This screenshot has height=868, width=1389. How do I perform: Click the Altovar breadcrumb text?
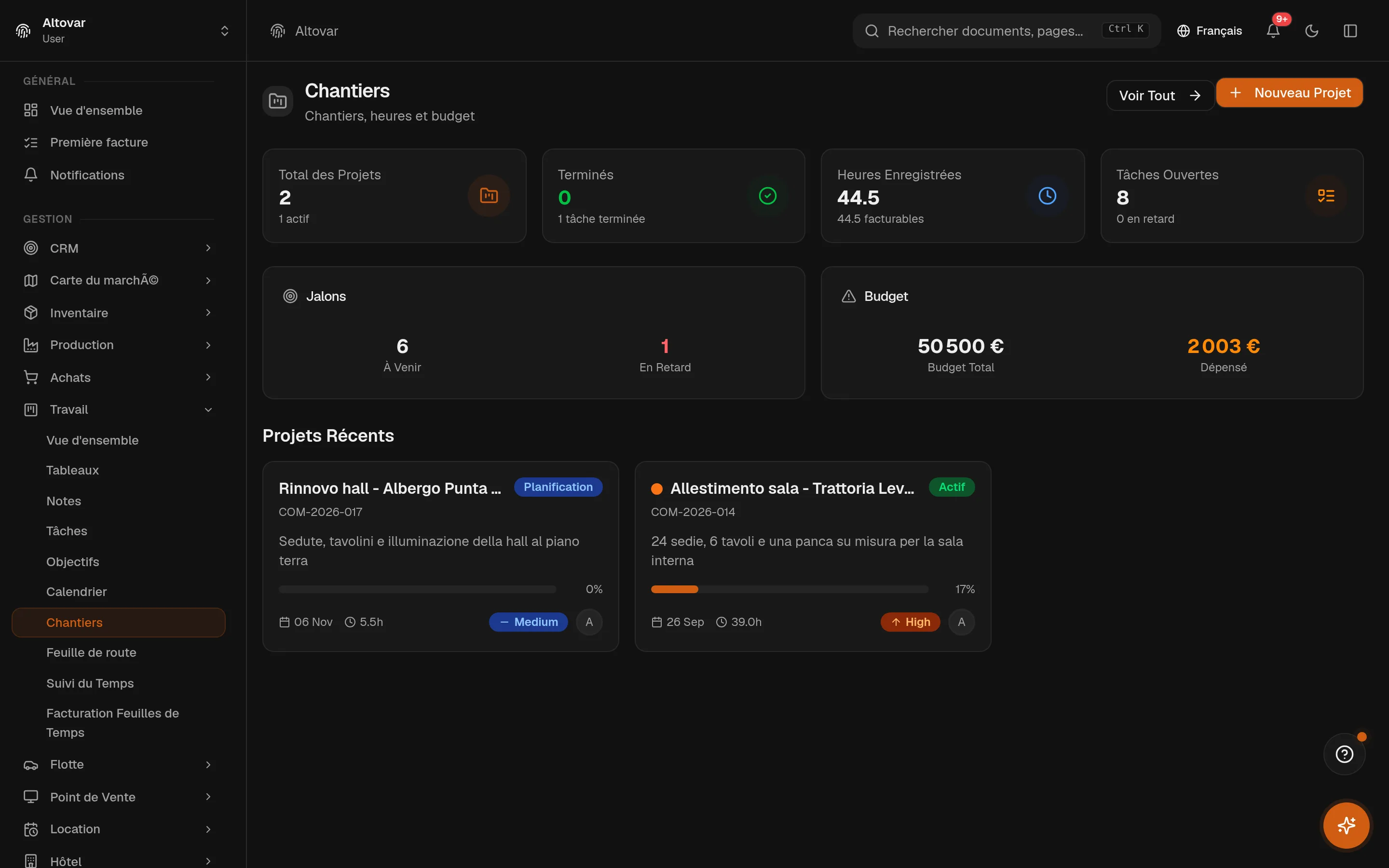tap(316, 31)
